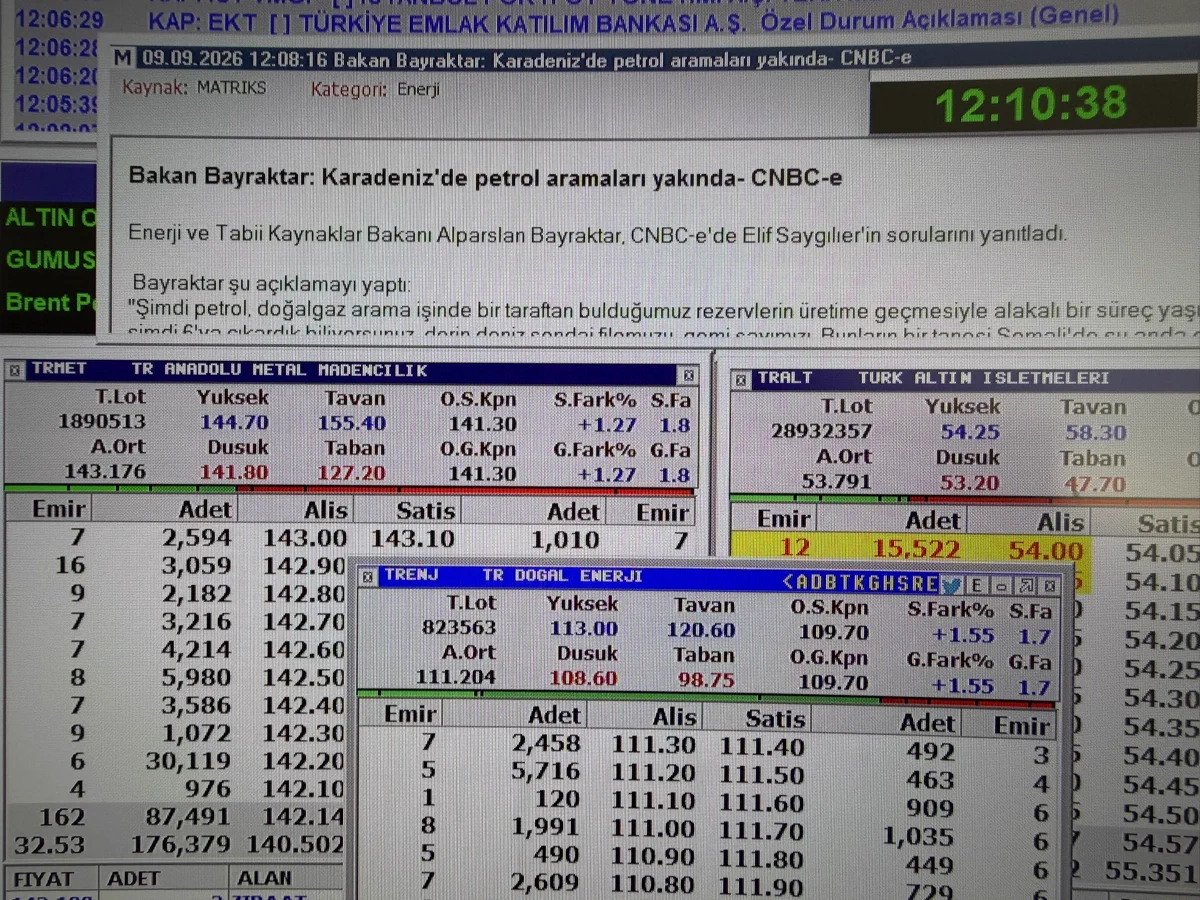Viewport: 1200px width, 900px height.
Task: Click TRMET T.Lot value 1890513
Action: tap(101, 422)
